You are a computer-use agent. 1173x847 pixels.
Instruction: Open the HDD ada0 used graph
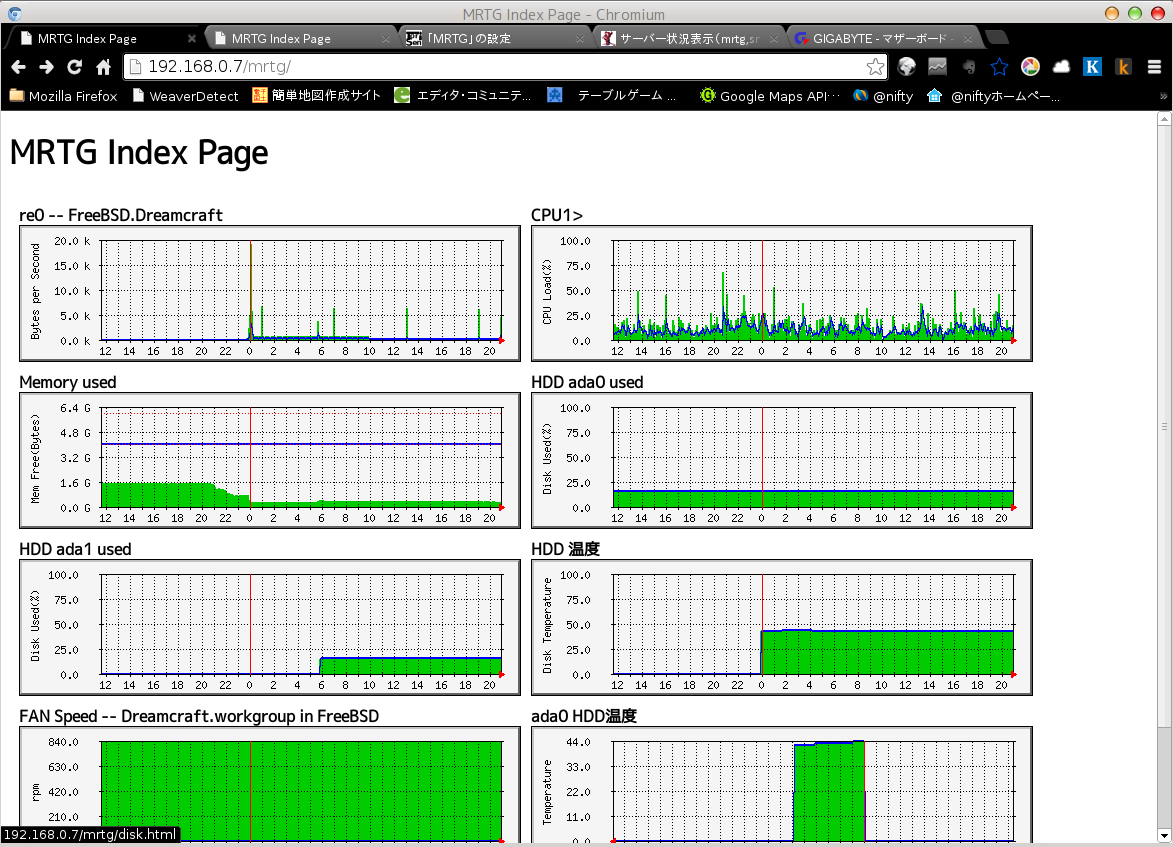(782, 460)
